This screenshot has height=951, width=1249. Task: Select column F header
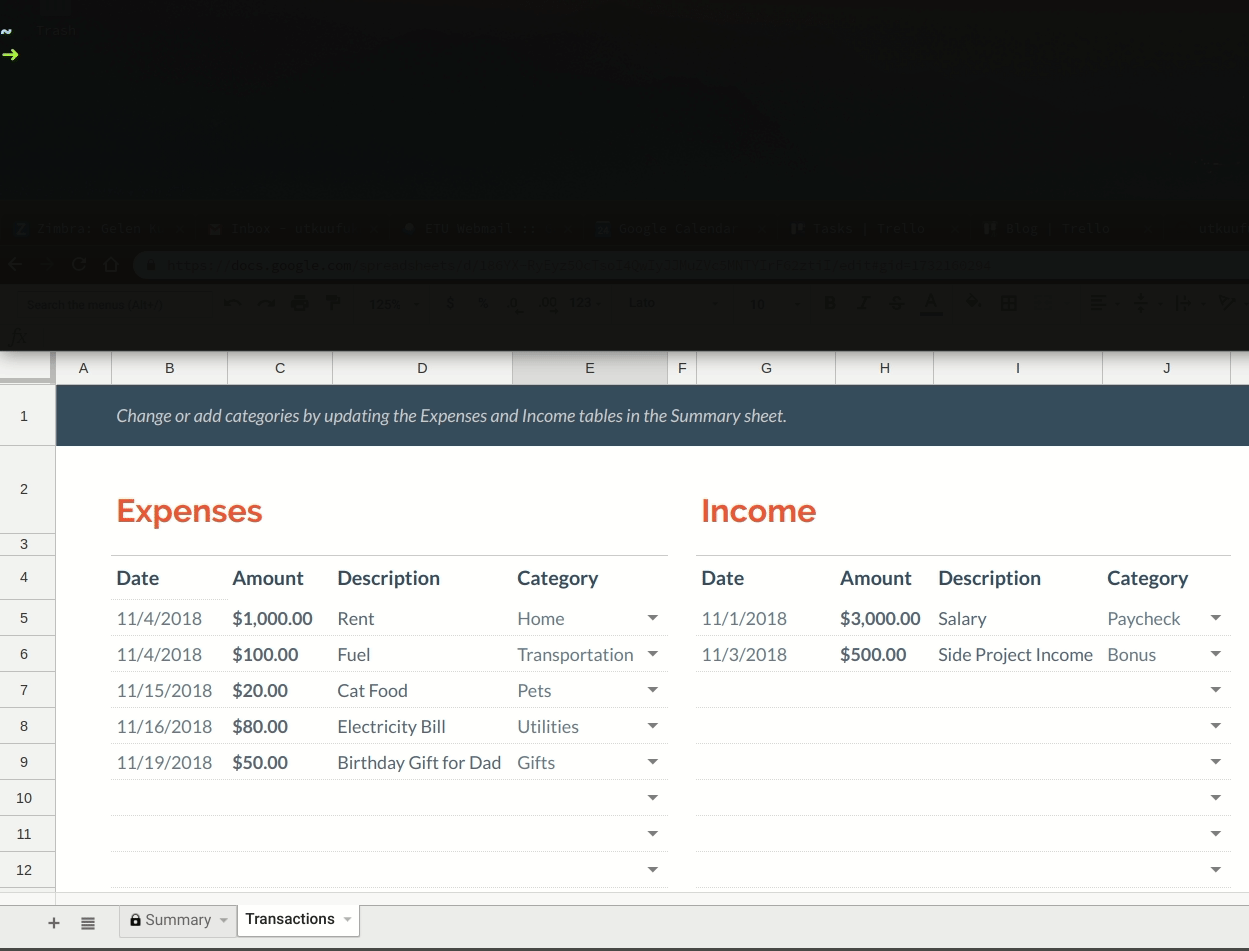tap(682, 368)
